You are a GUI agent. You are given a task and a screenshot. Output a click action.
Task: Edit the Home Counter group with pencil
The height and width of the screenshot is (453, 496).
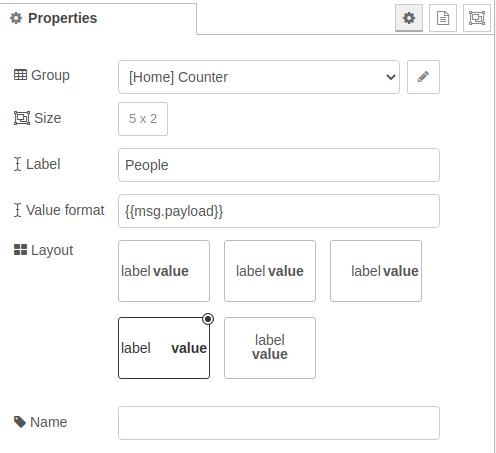(423, 77)
